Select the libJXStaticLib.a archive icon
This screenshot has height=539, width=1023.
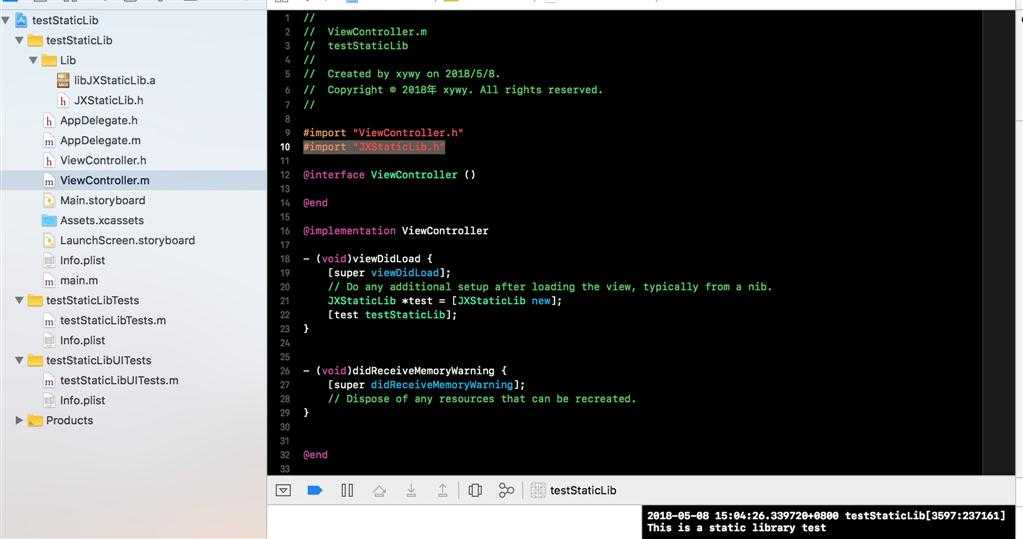coord(63,80)
